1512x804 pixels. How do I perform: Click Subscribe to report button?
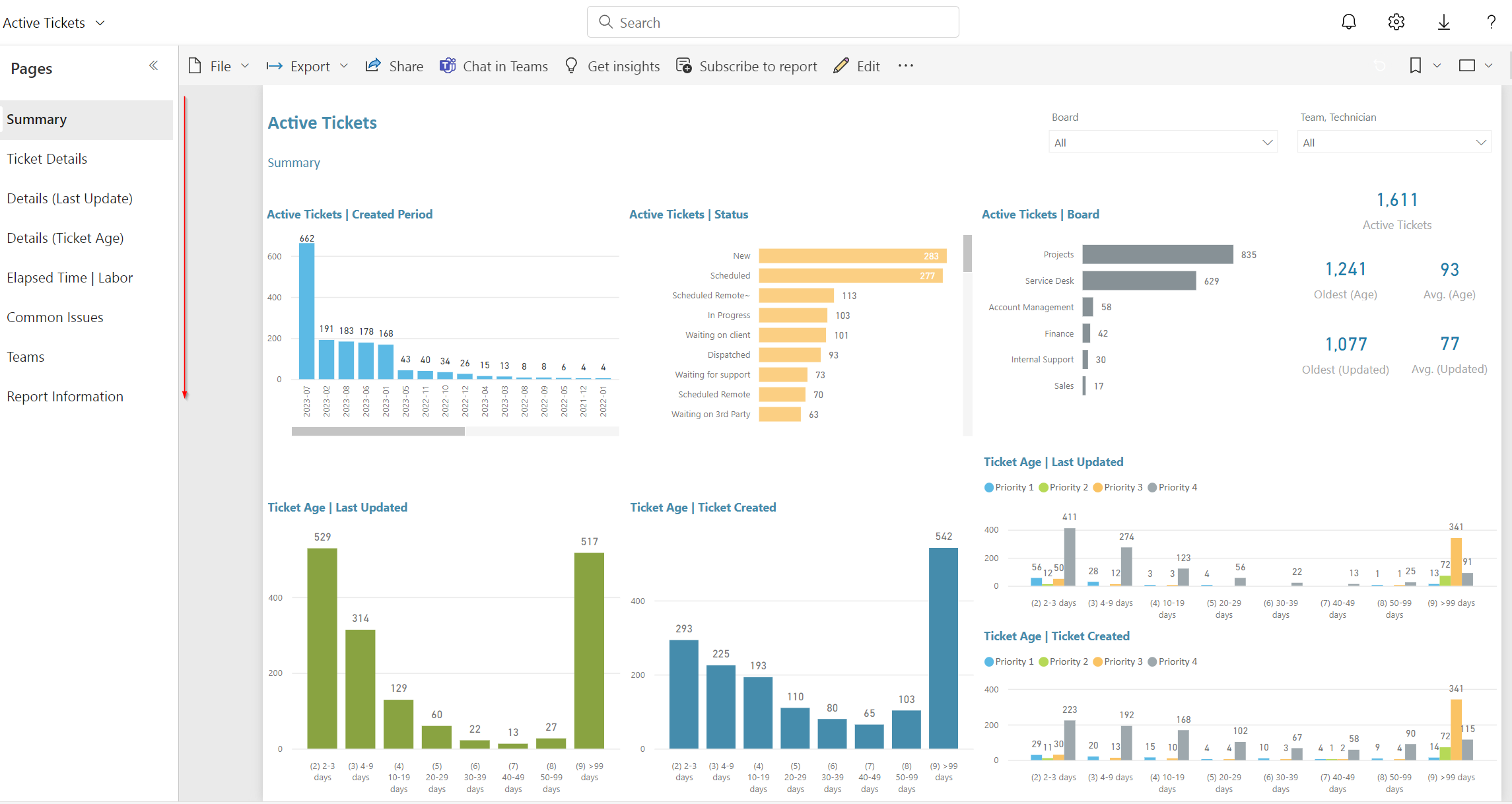tap(746, 66)
